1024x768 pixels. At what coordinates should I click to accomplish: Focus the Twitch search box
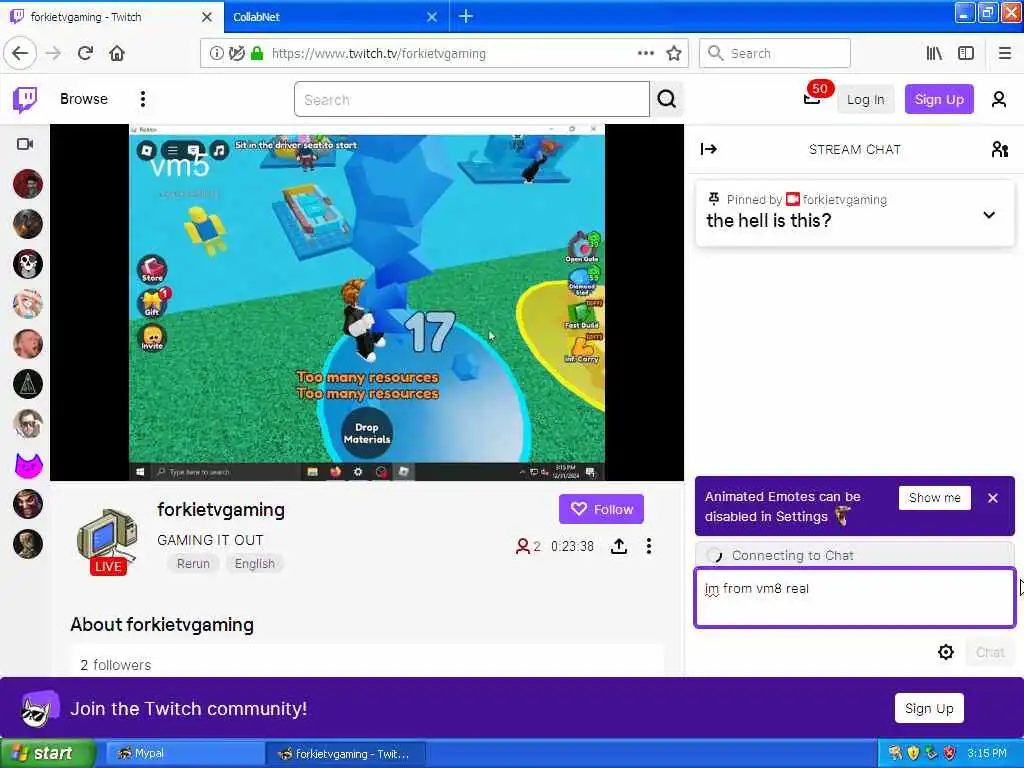472,99
